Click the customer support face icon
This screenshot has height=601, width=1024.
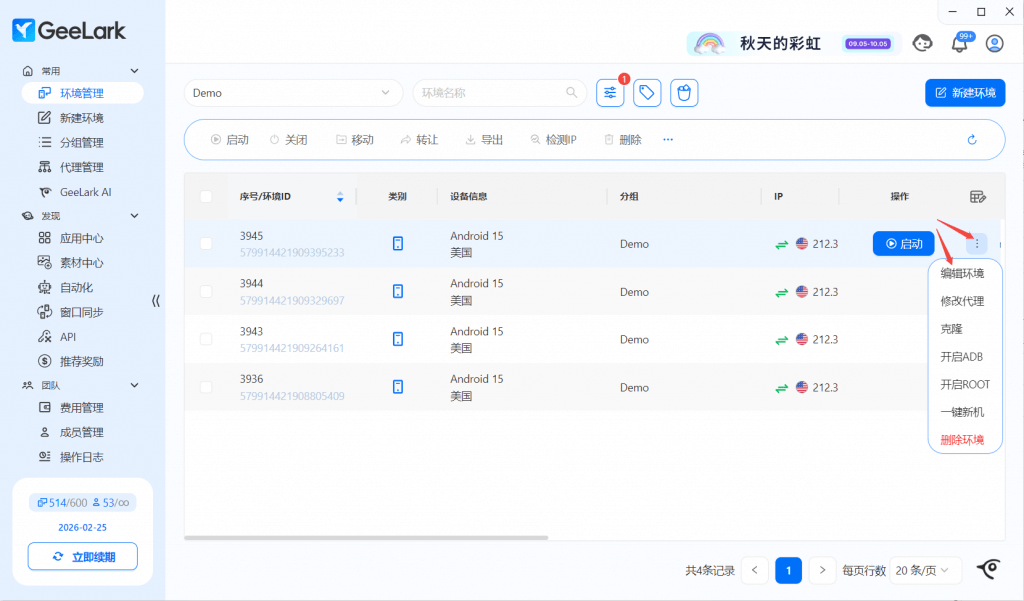923,43
